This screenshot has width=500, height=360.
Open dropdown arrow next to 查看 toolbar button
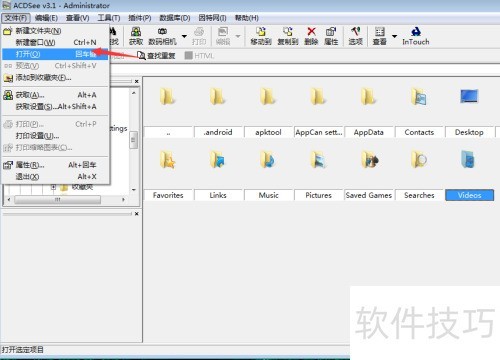[x=394, y=36]
